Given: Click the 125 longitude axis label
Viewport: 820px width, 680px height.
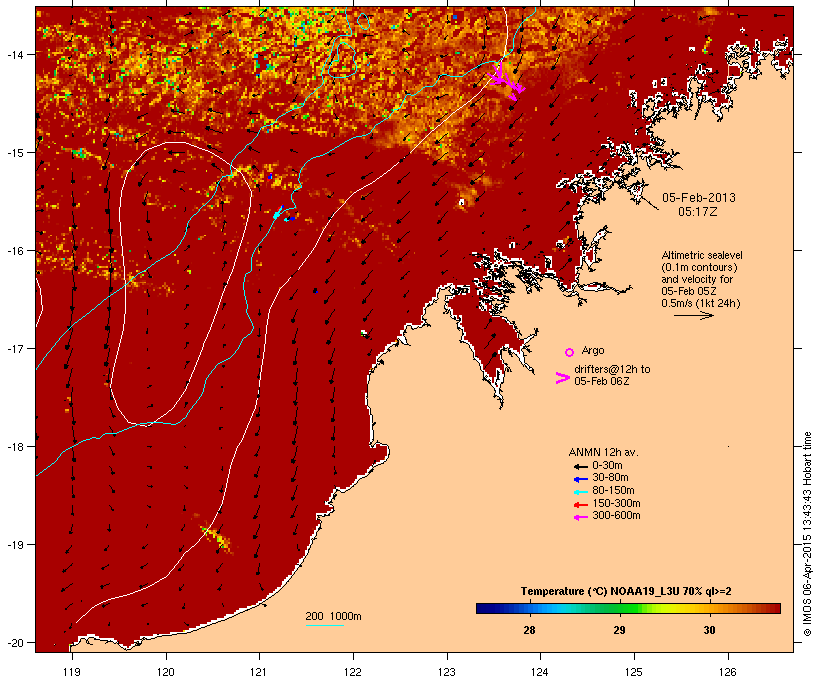Looking at the screenshot, I should tap(634, 672).
